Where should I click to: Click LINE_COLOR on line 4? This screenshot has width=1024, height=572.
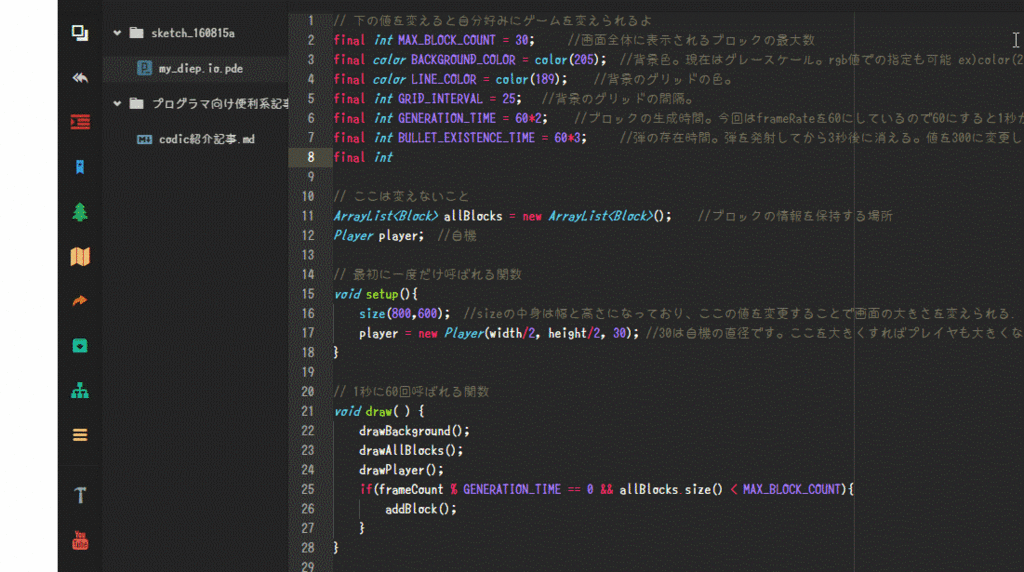pos(443,79)
